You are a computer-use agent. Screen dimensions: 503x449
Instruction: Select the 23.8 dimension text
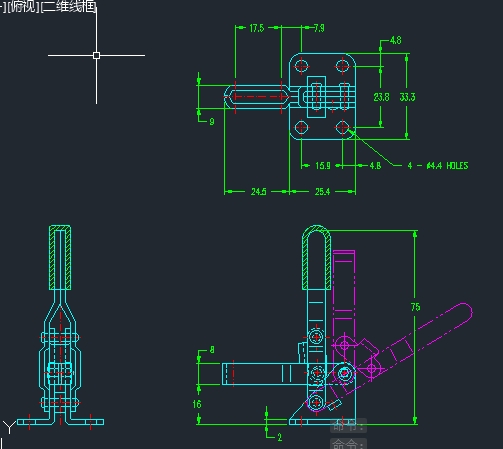(381, 97)
